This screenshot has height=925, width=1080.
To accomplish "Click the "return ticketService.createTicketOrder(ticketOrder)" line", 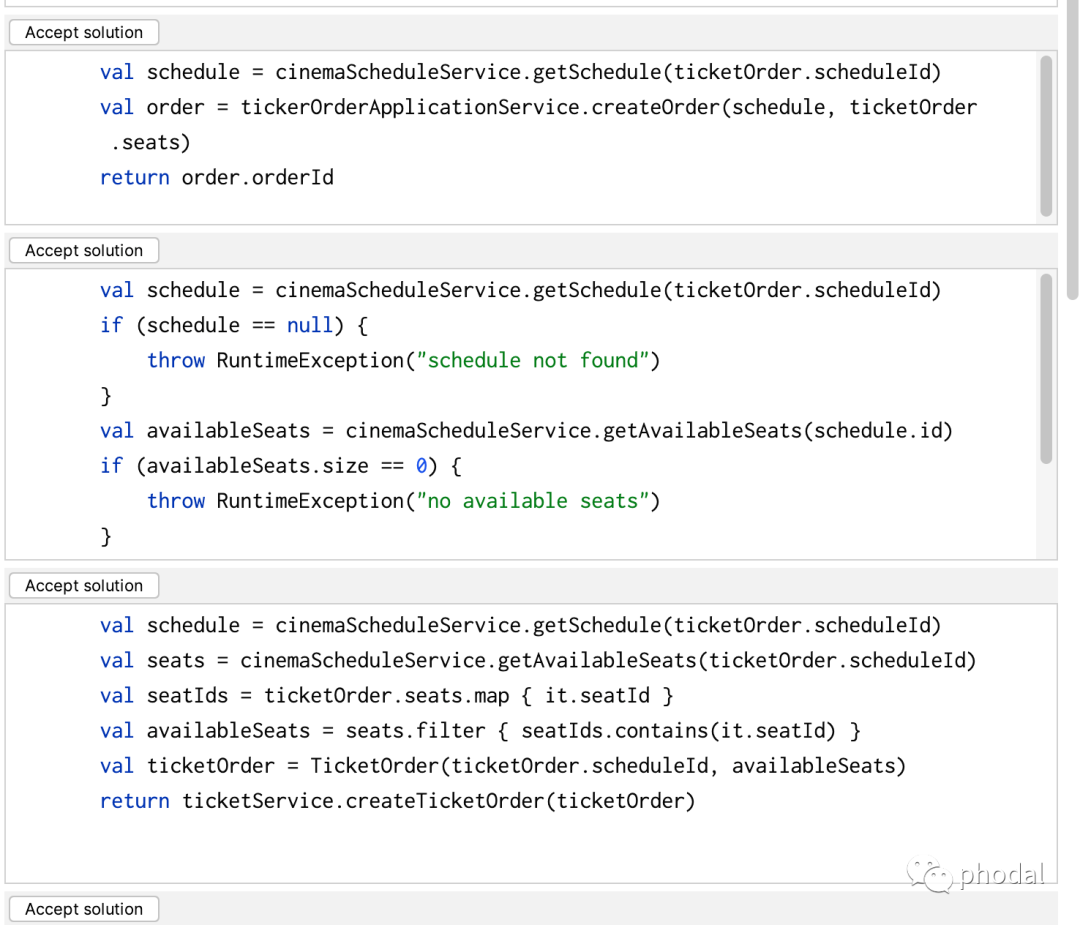I will point(397,801).
